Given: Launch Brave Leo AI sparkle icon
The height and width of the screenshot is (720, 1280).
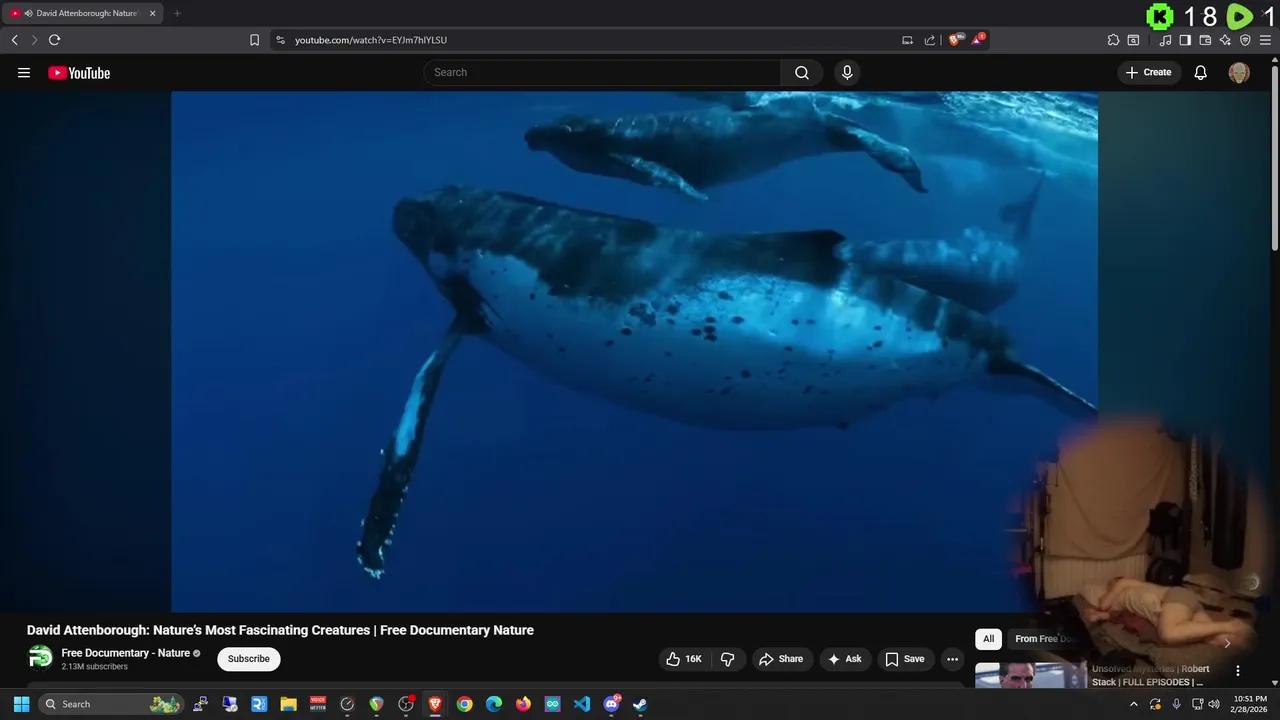Looking at the screenshot, I should (1225, 40).
